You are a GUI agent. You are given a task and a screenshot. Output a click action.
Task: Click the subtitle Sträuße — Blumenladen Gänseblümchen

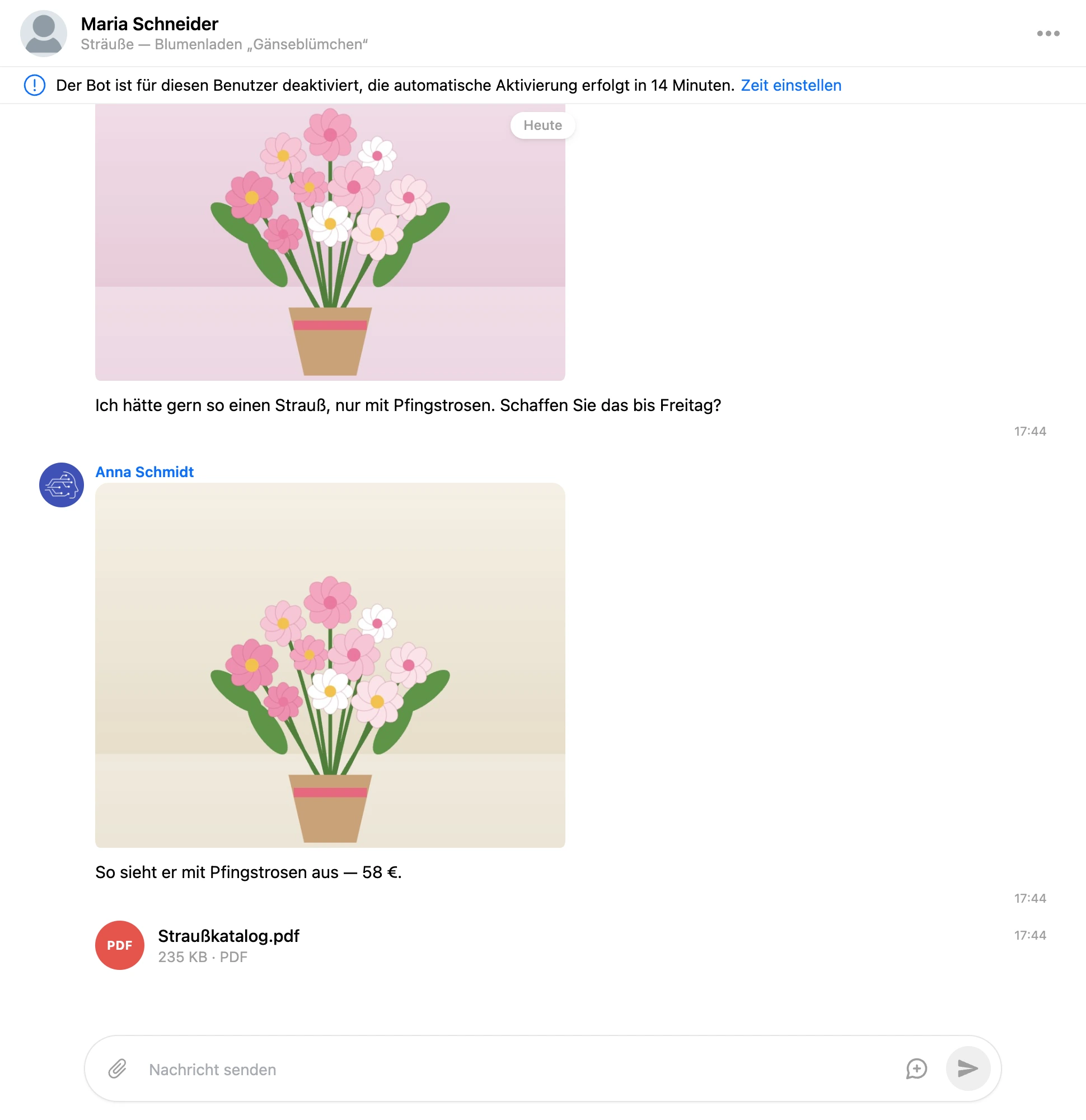[224, 45]
